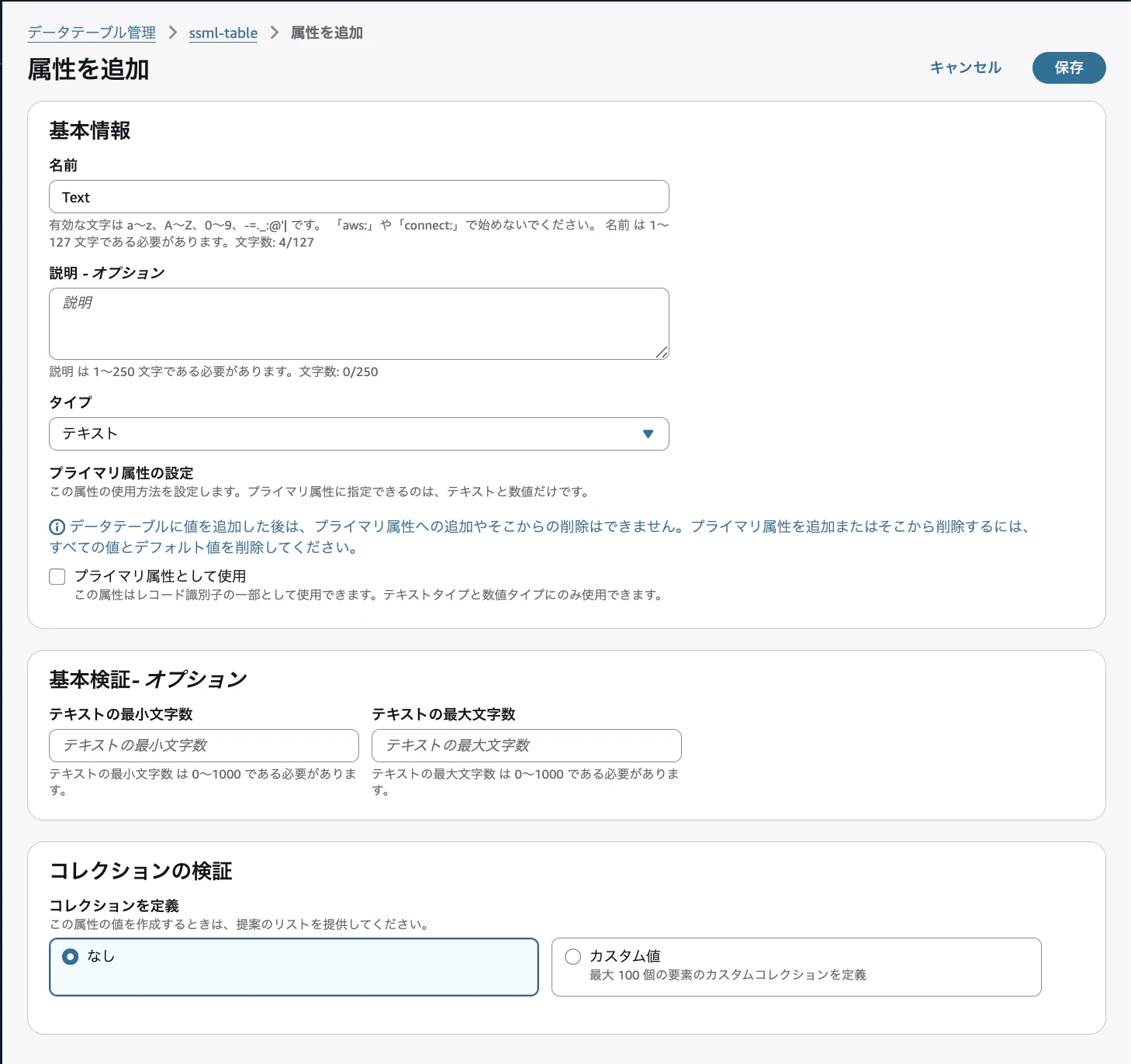Viewport: 1131px width, 1064px height.
Task: Enable the プライマリ属性として使用 checkbox
Action: click(57, 576)
